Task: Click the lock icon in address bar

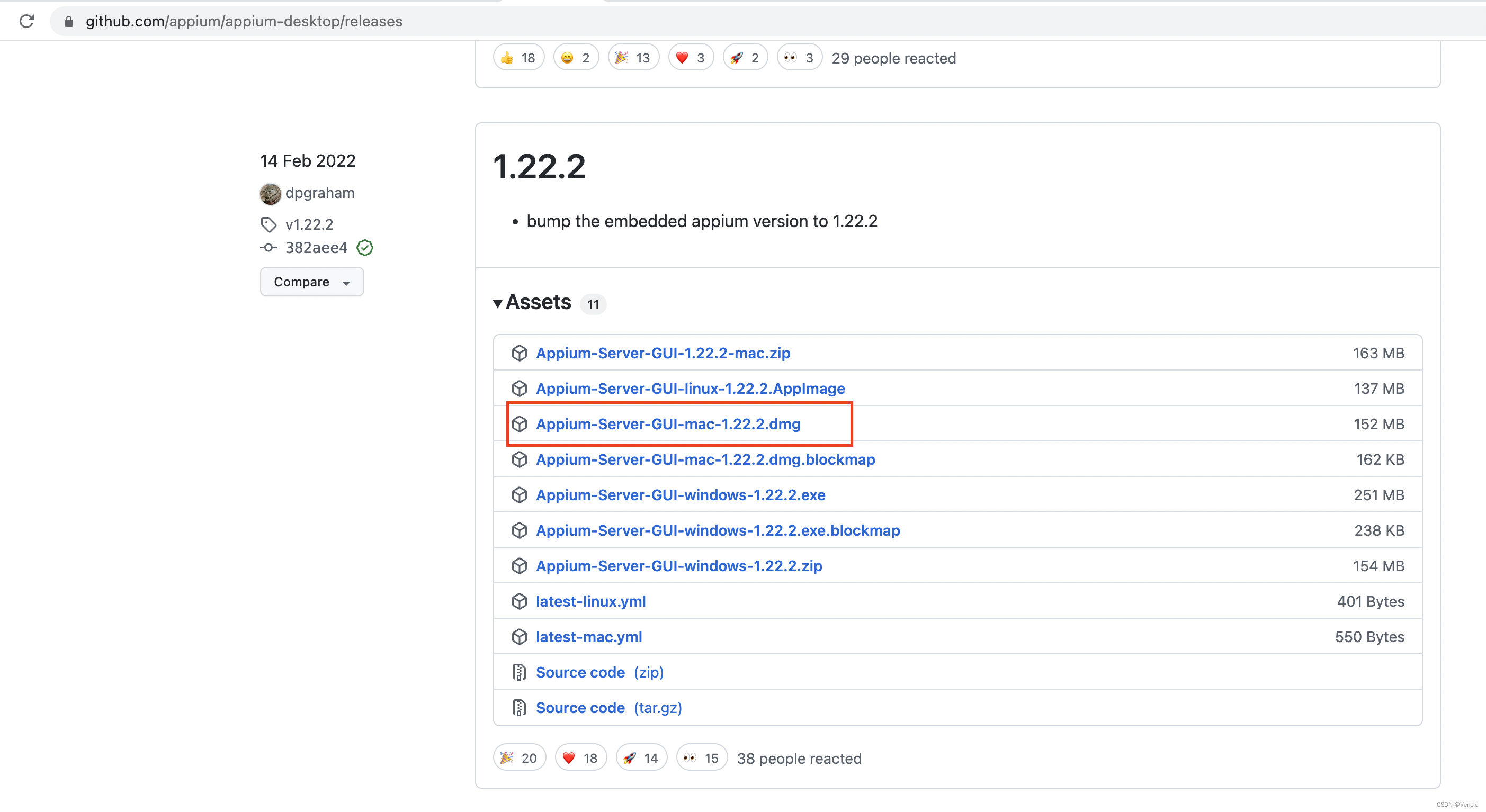Action: coord(69,21)
